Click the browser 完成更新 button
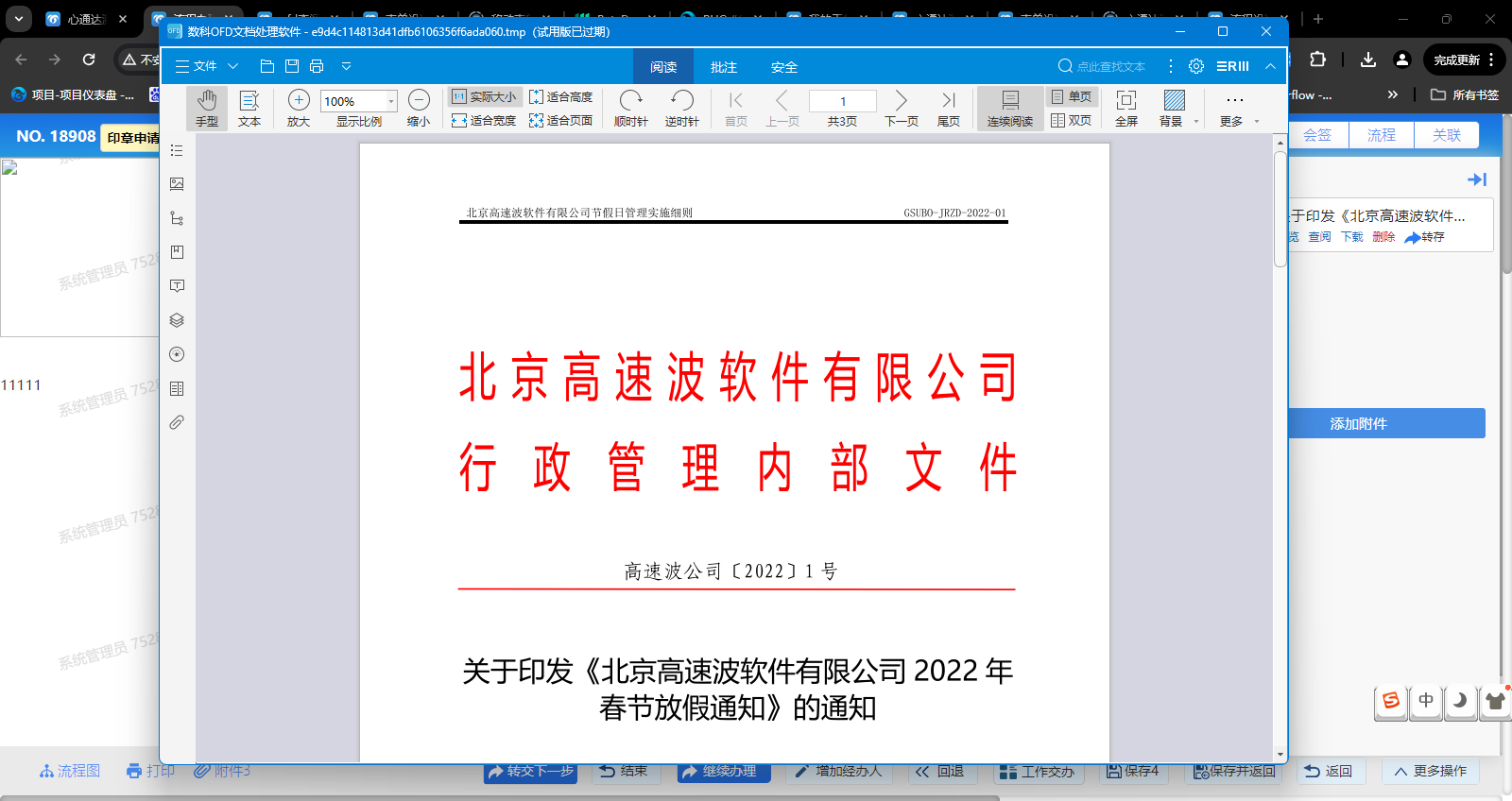Image resolution: width=1512 pixels, height=801 pixels. pos(1463,60)
